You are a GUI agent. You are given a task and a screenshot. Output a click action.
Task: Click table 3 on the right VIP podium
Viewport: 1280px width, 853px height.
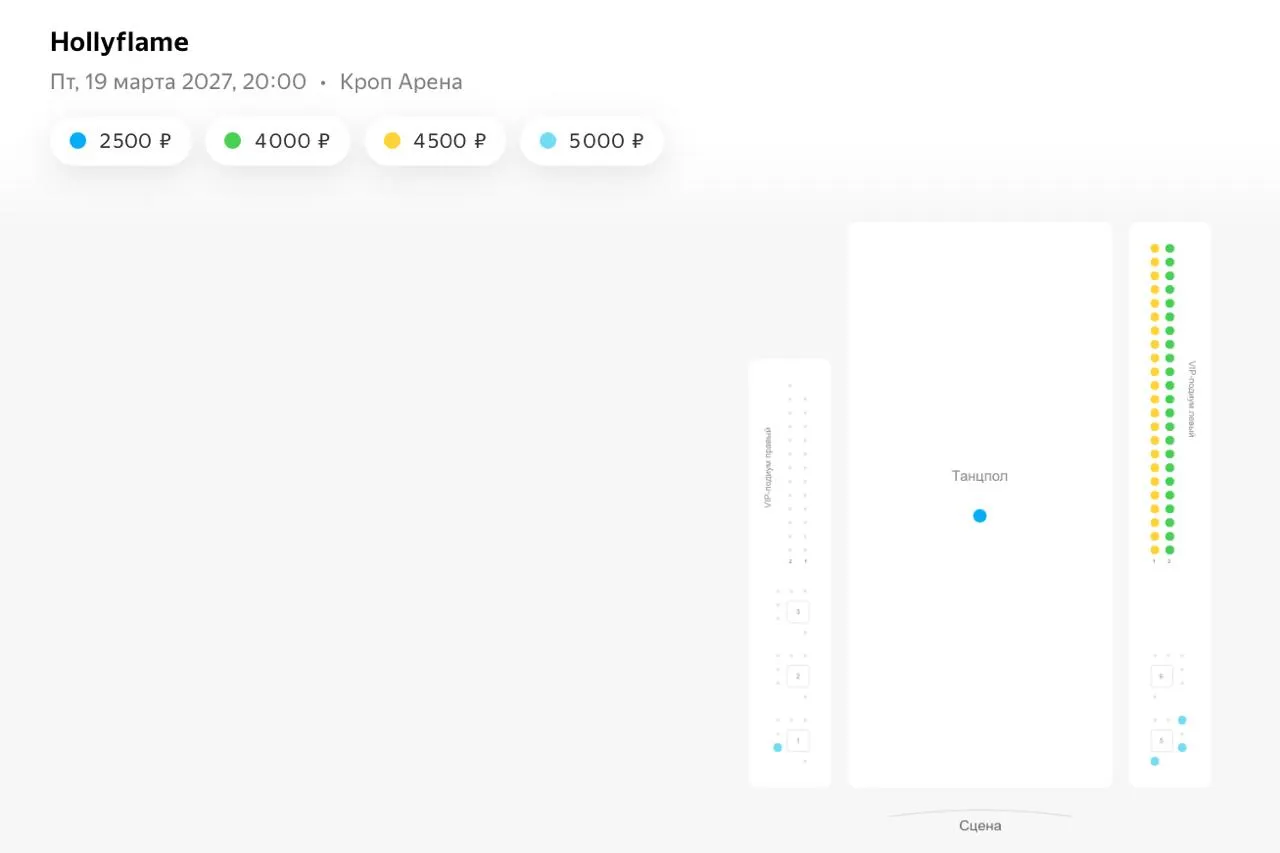pos(798,611)
